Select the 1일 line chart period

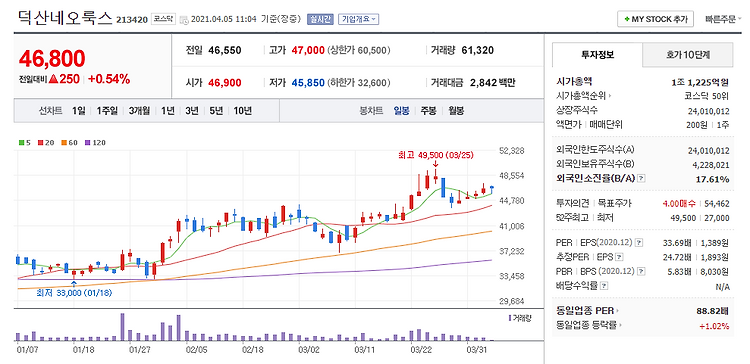pyautogui.click(x=78, y=111)
